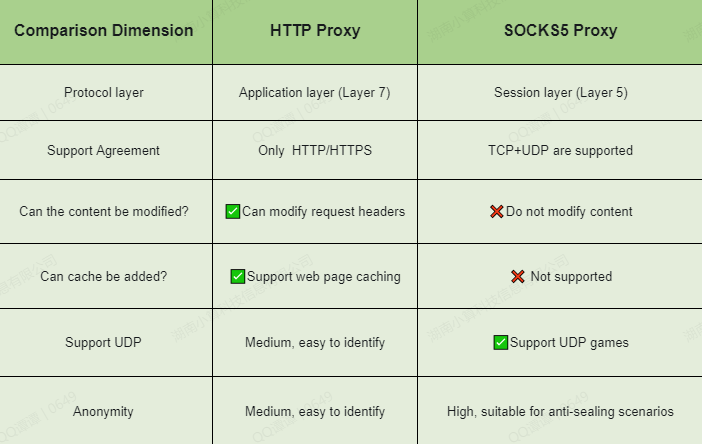Click the "Only HTTP/HTTPS" cell
Viewport: 702px width, 444px height.
(x=315, y=151)
